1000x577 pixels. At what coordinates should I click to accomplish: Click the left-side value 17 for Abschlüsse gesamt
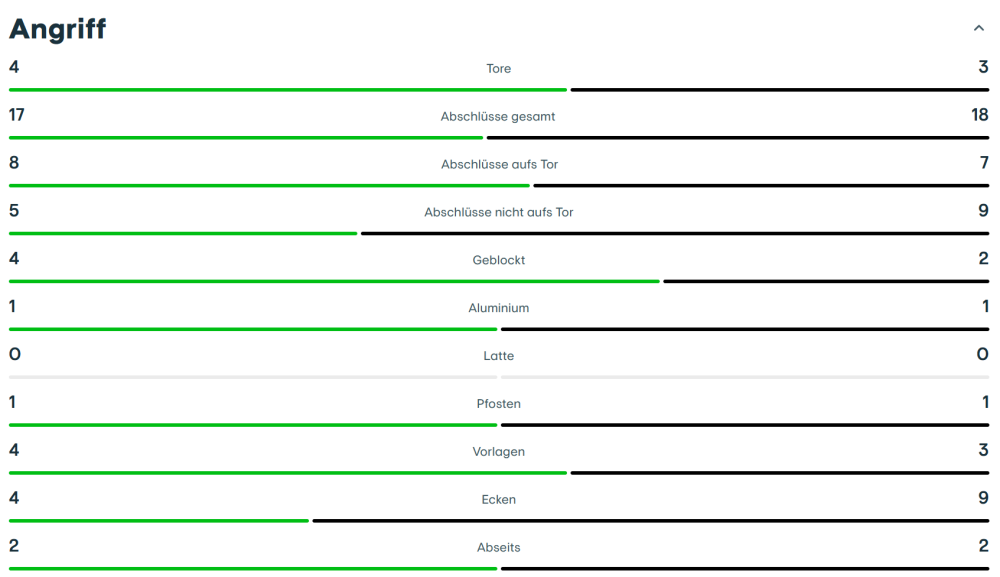(x=17, y=115)
